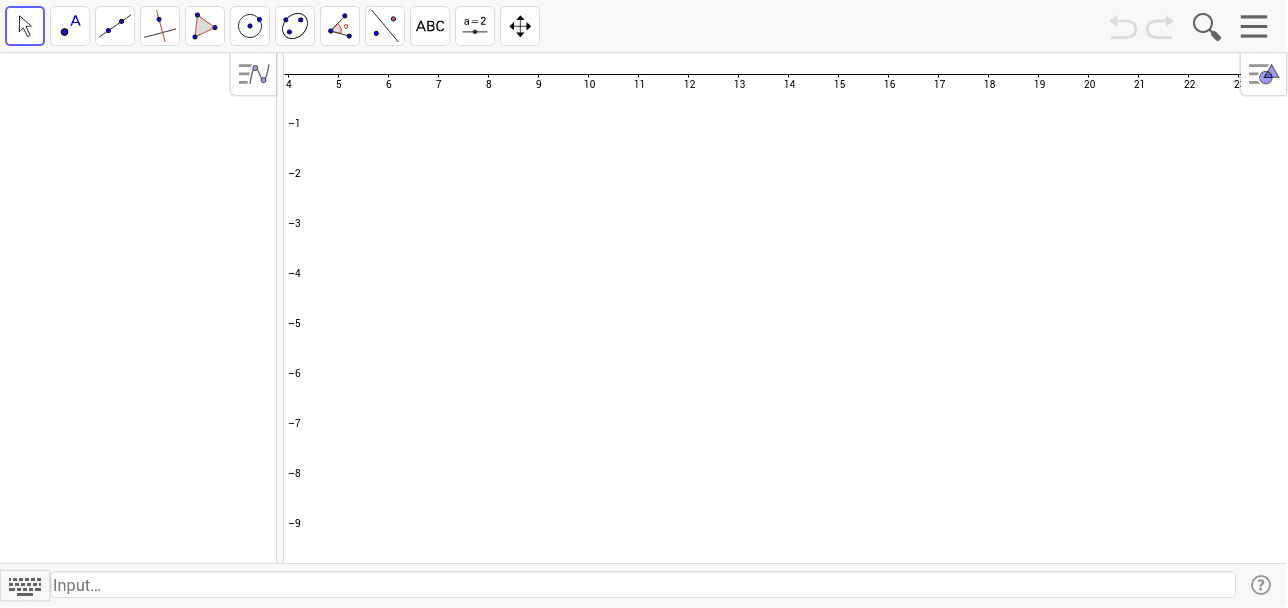Toggle the Algebra view style bar
This screenshot has height=608, width=1288.
click(254, 74)
